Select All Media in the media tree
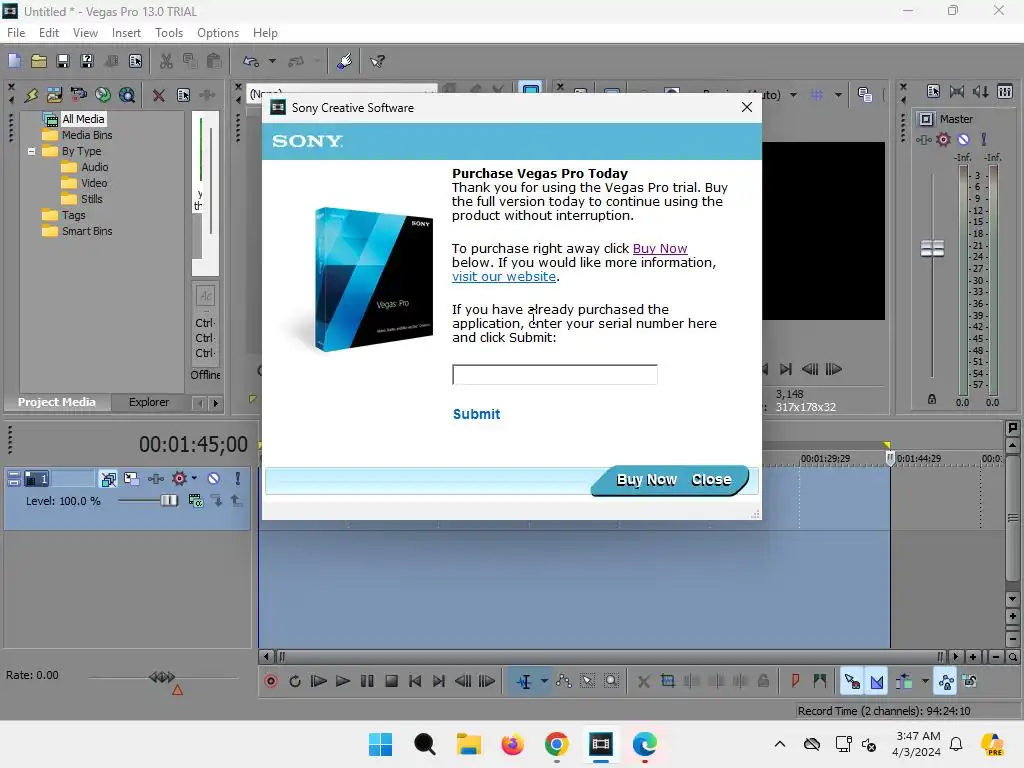Viewport: 1024px width, 768px height. tap(83, 119)
